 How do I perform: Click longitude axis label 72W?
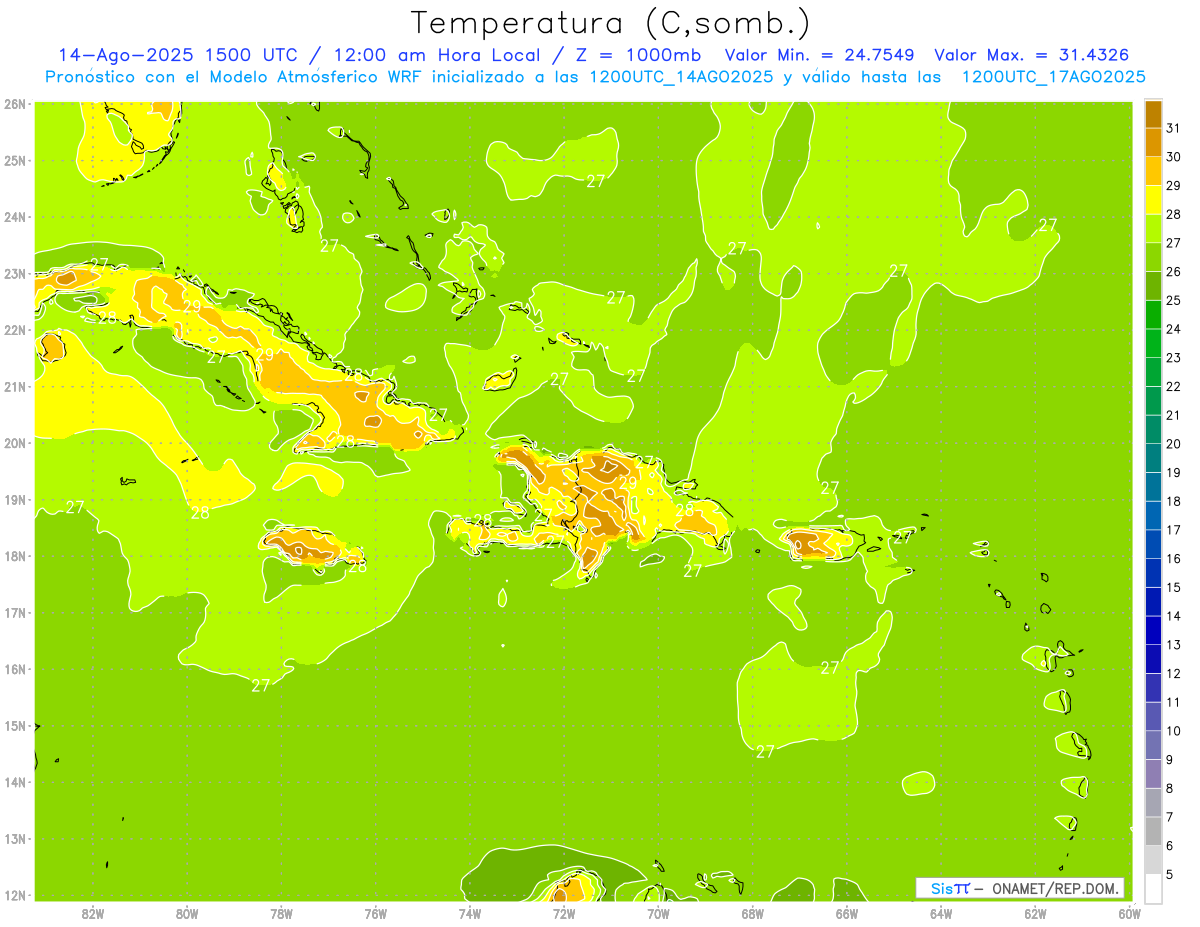tap(564, 913)
